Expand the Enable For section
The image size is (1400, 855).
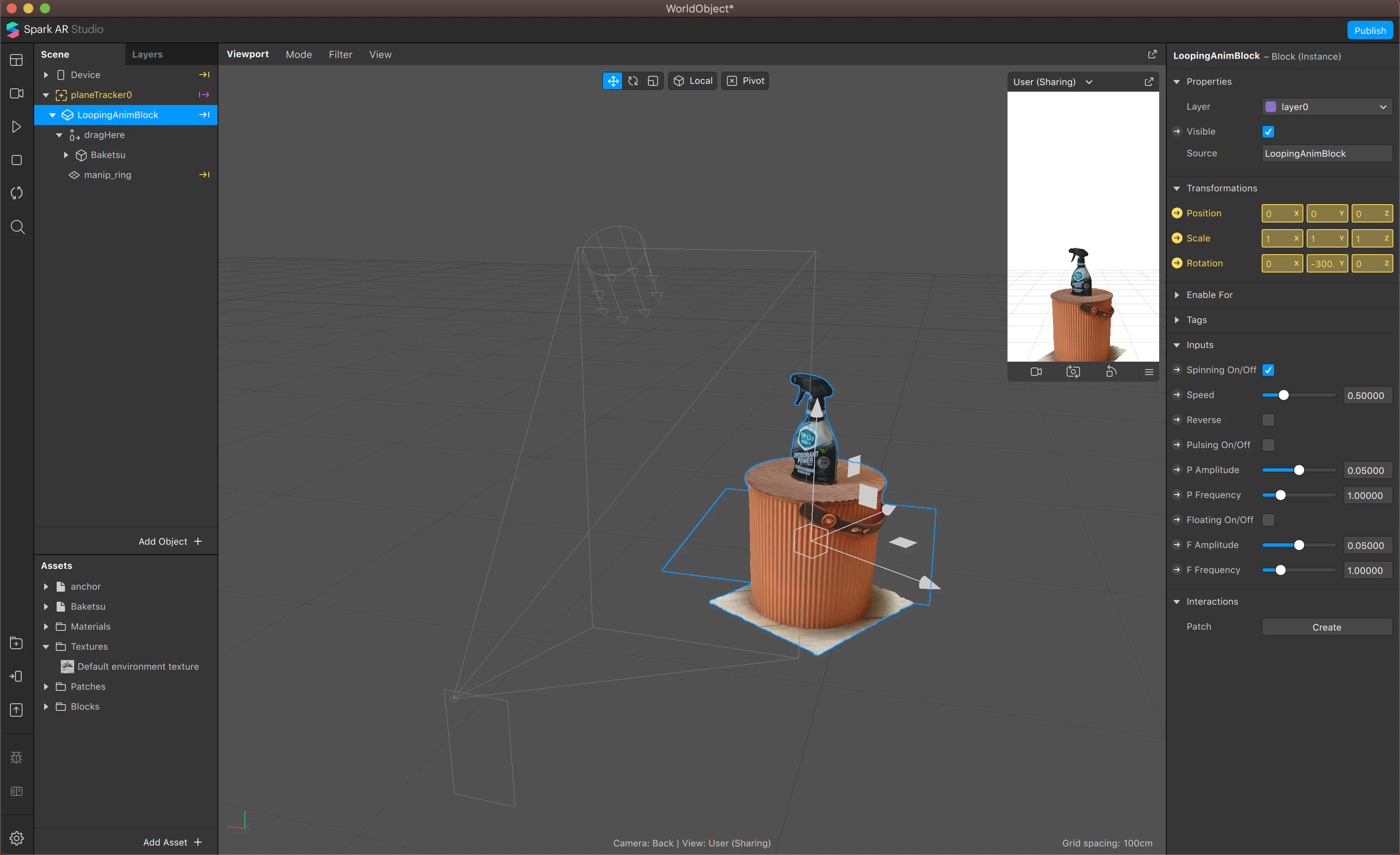(1177, 295)
